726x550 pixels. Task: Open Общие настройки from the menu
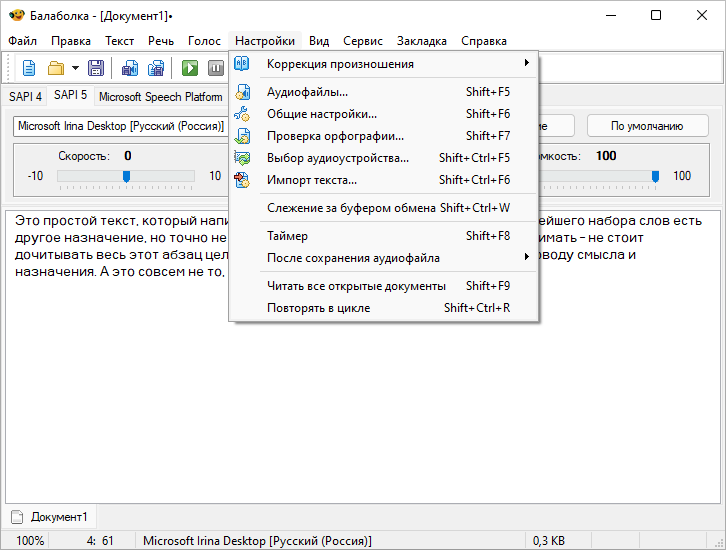click(x=321, y=114)
